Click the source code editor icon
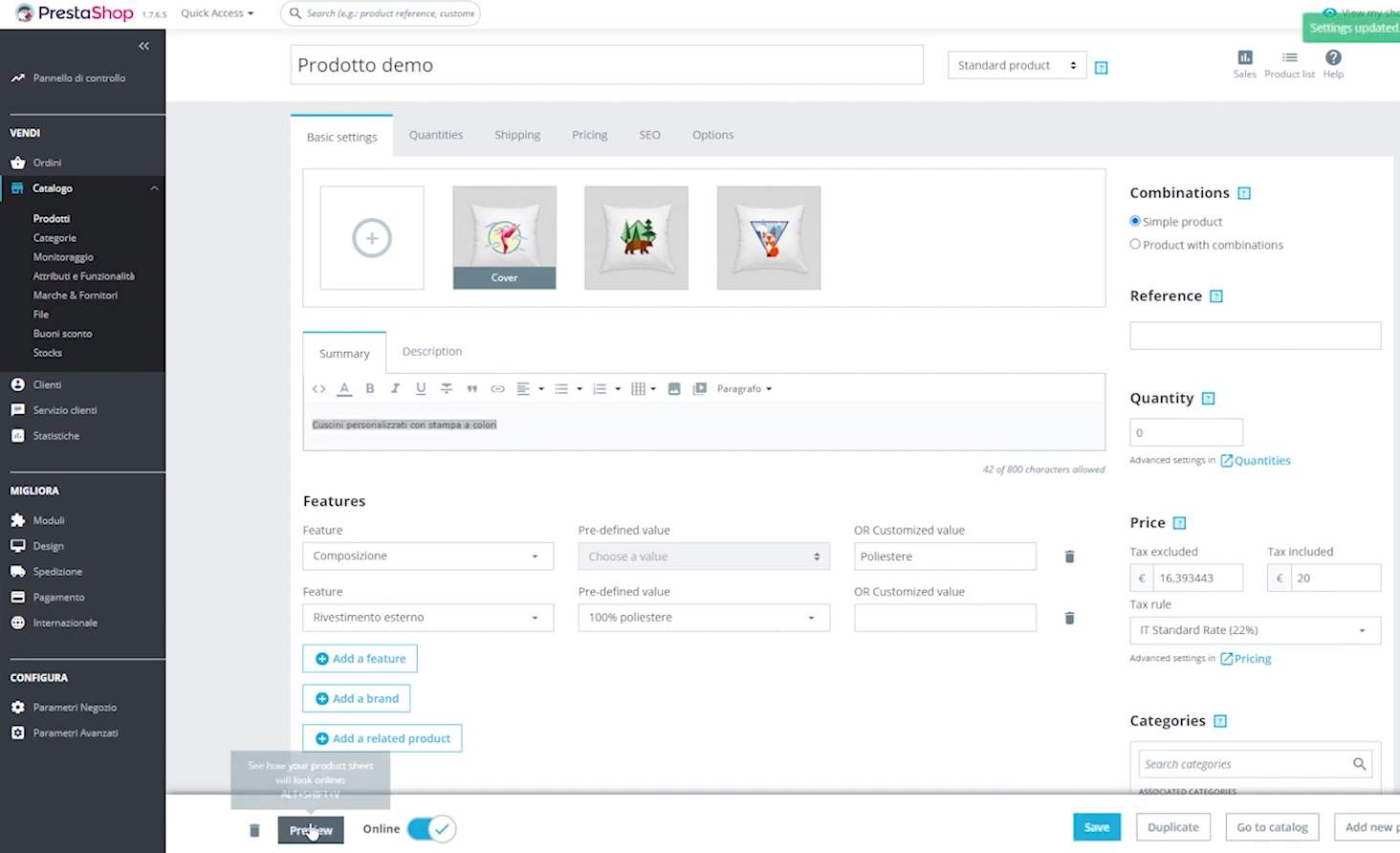This screenshot has height=853, width=1400. 318,388
